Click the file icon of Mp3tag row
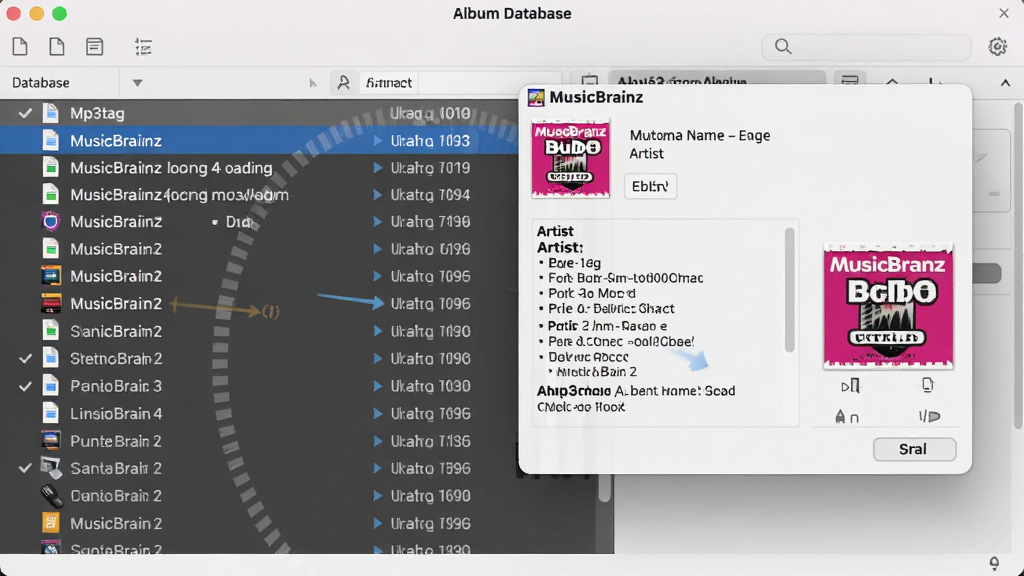The image size is (1024, 576). point(50,113)
